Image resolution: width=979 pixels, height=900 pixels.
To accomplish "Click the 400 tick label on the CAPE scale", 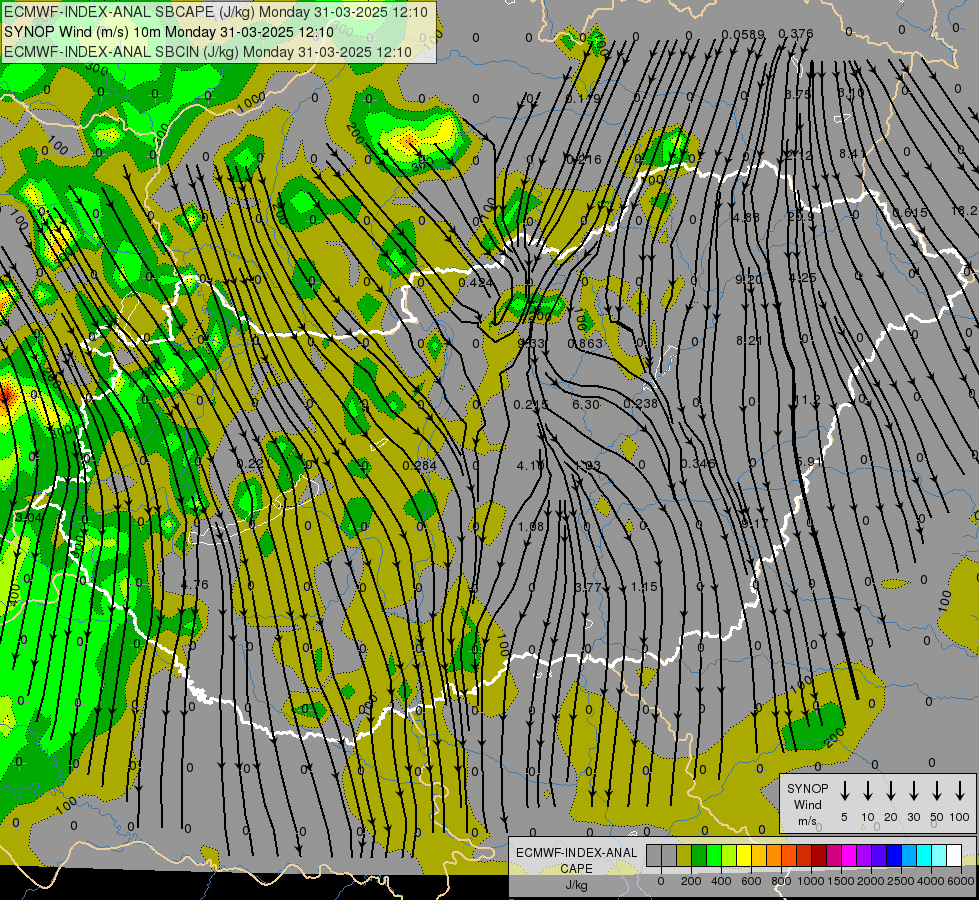I will click(721, 881).
